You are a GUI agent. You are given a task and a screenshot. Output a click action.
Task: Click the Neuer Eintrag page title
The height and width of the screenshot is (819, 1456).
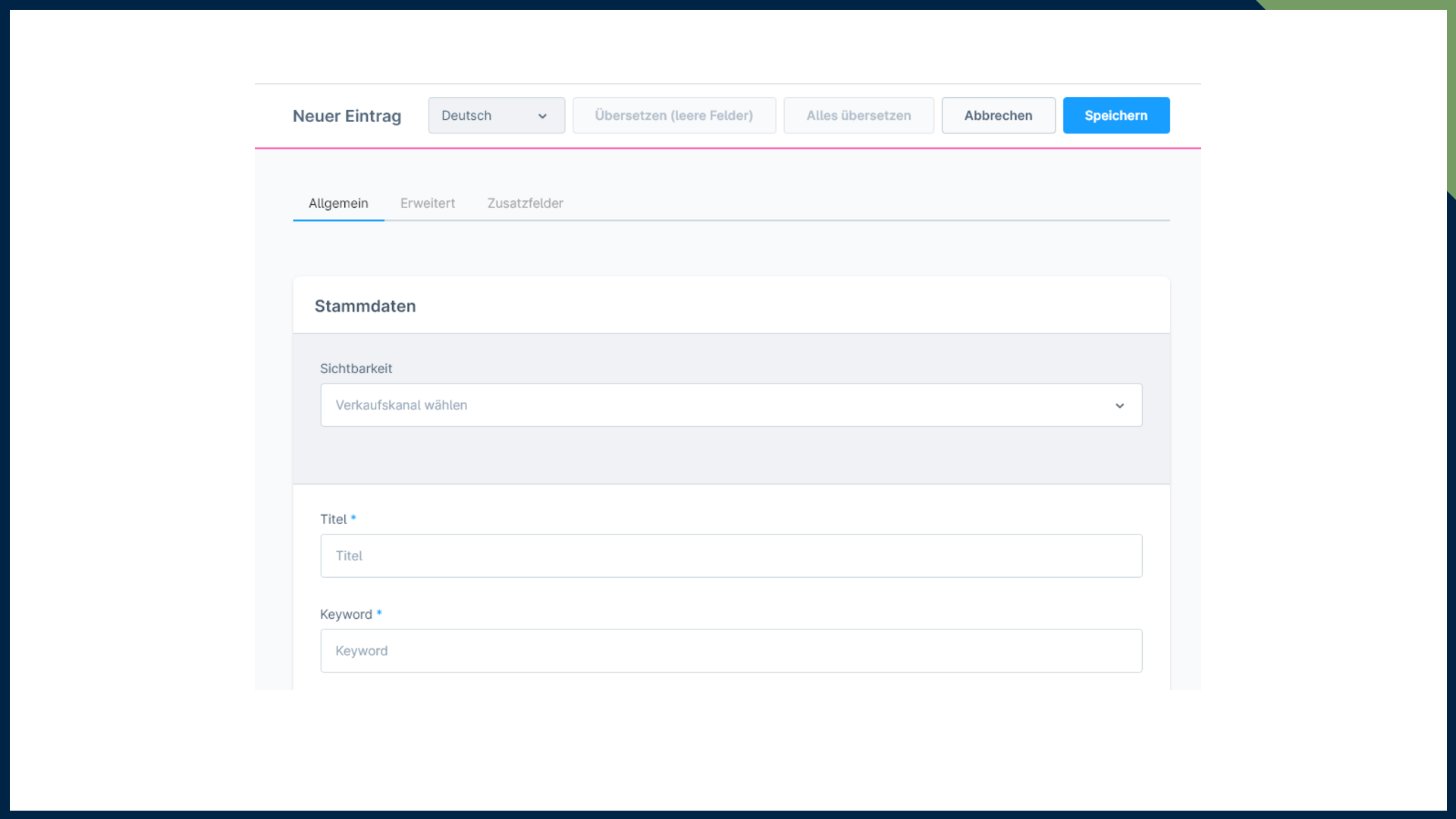[x=347, y=116]
